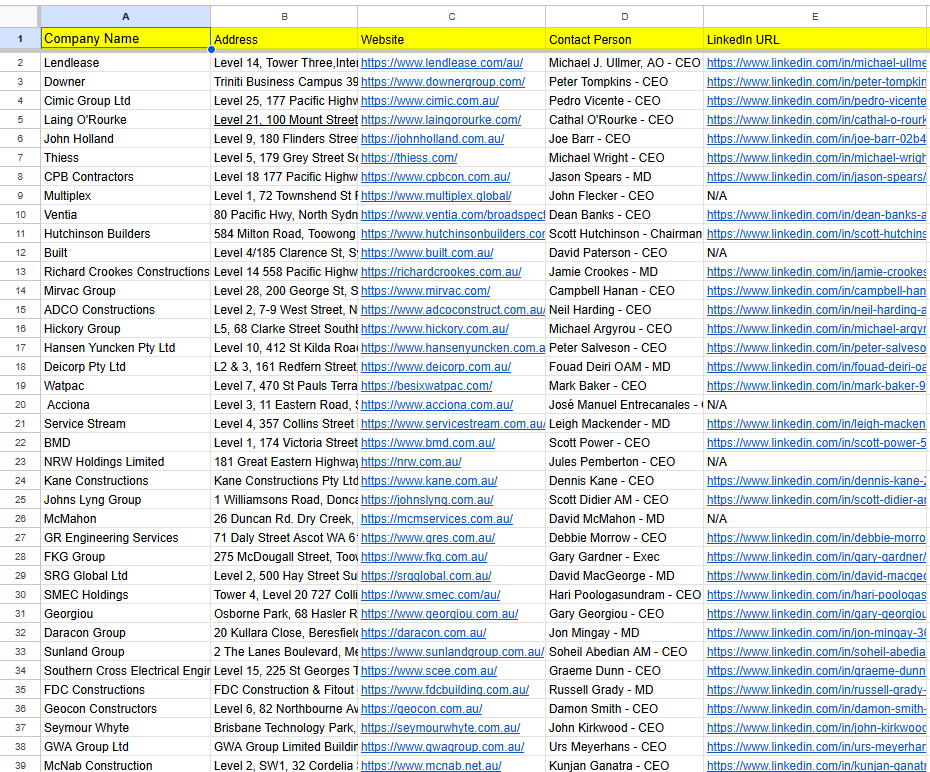
Task: Open the mcnab.net.au website link
Action: 431,765
